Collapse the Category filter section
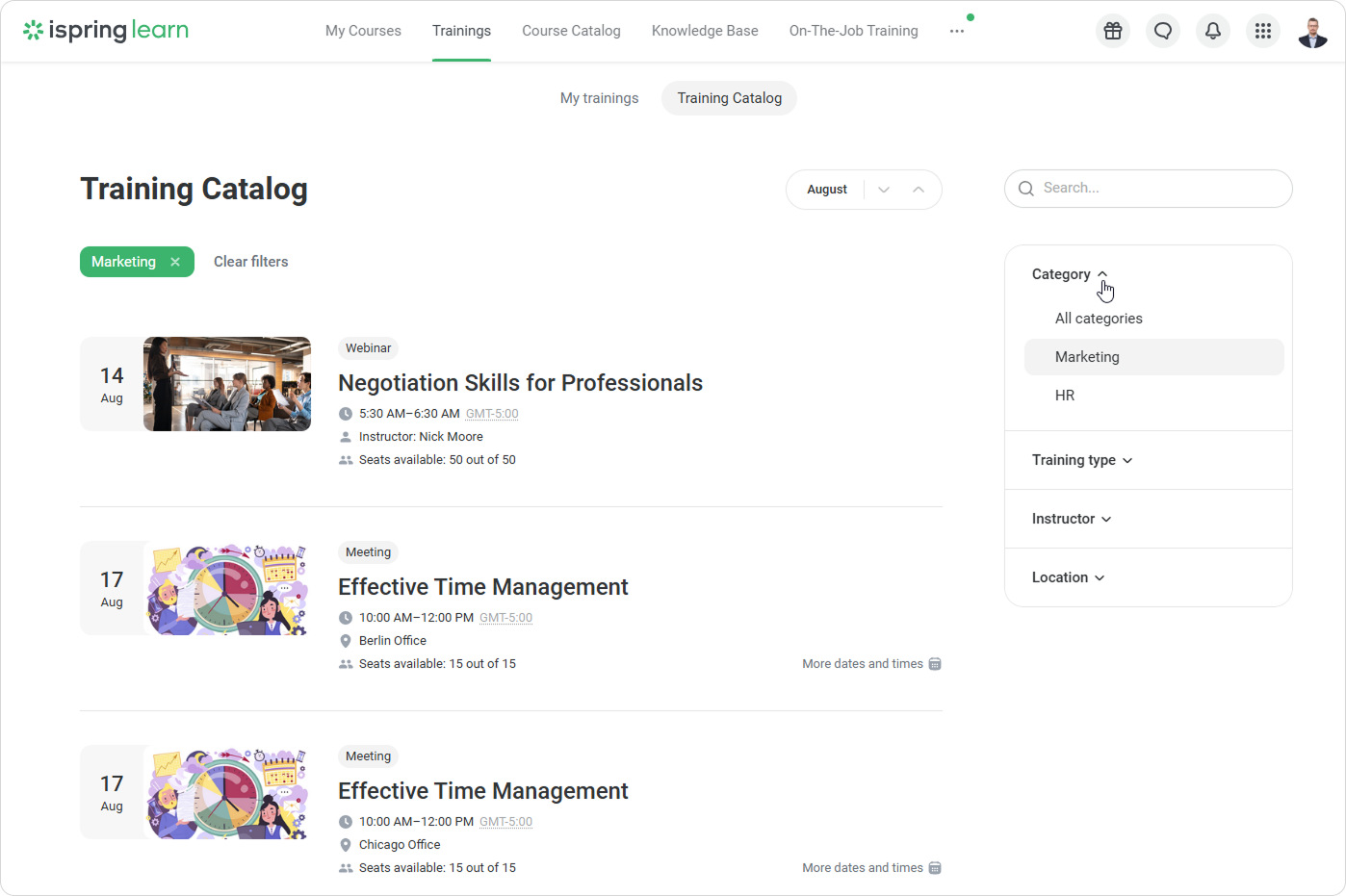This screenshot has height=896, width=1346. tap(1070, 274)
